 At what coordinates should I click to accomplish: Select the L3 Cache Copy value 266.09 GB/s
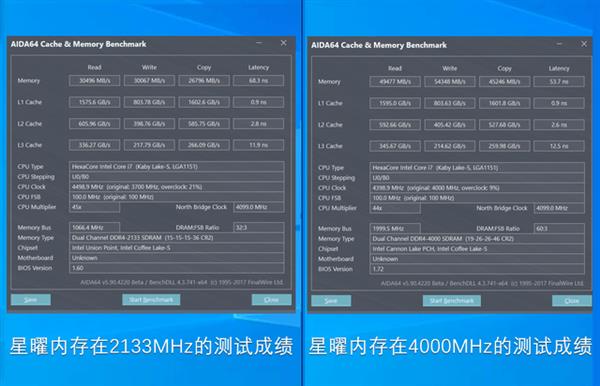(x=204, y=145)
